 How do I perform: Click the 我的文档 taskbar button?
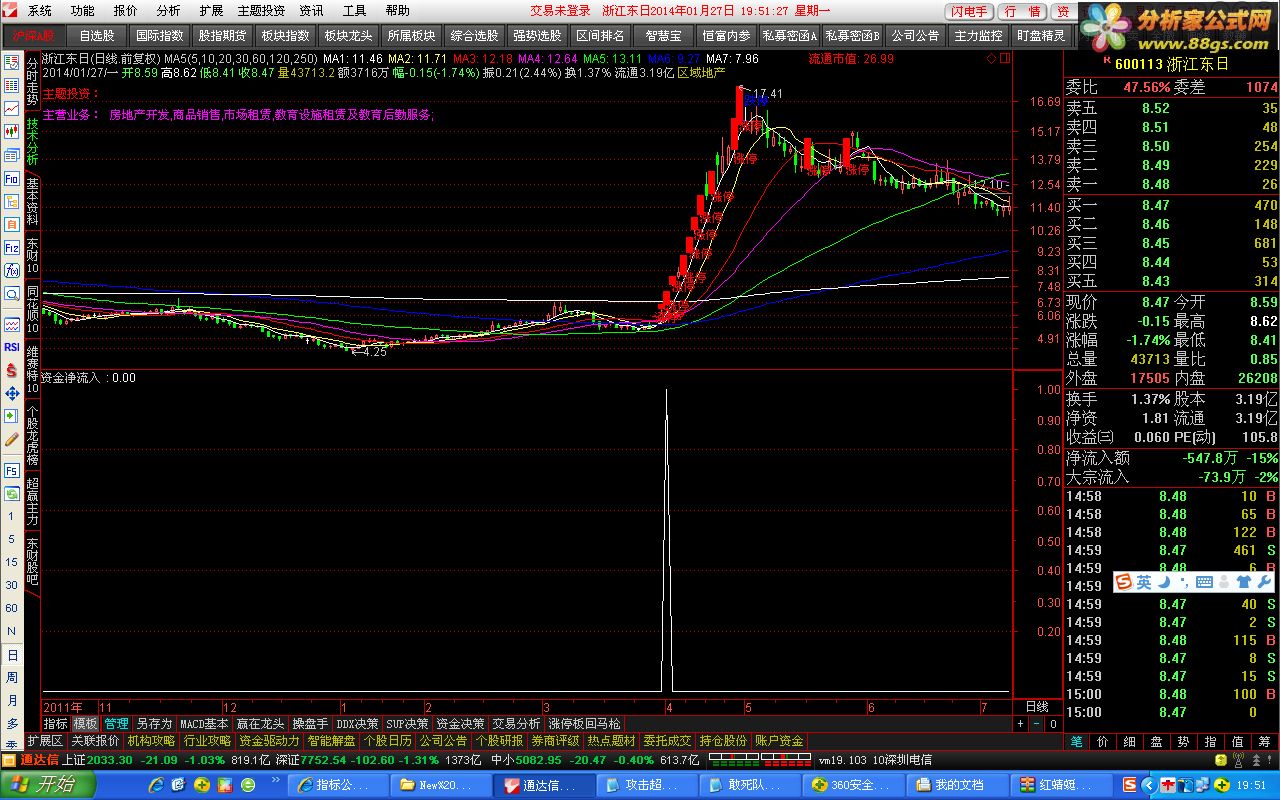[957, 785]
